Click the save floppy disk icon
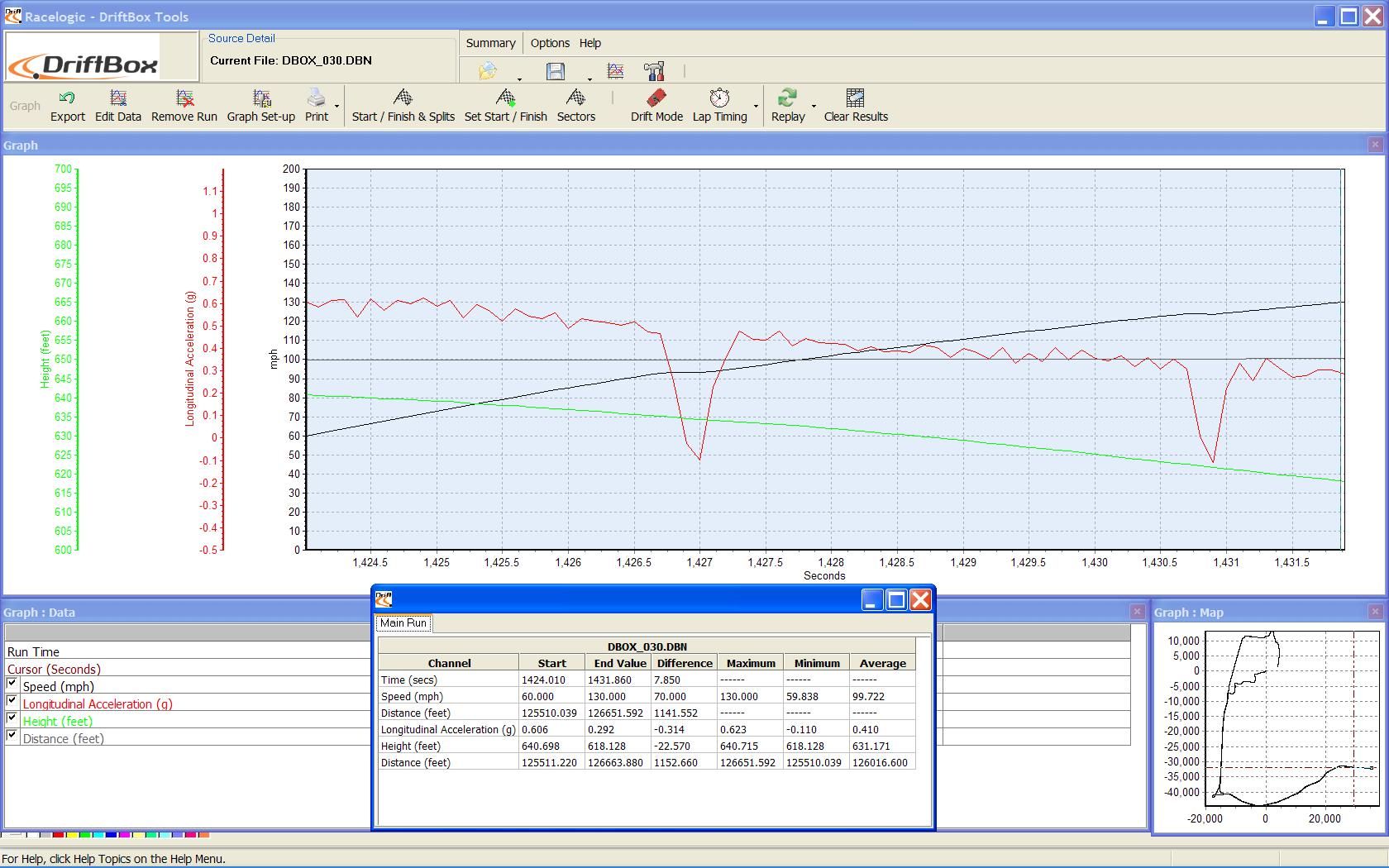Image resolution: width=1389 pixels, height=868 pixels. 556,71
